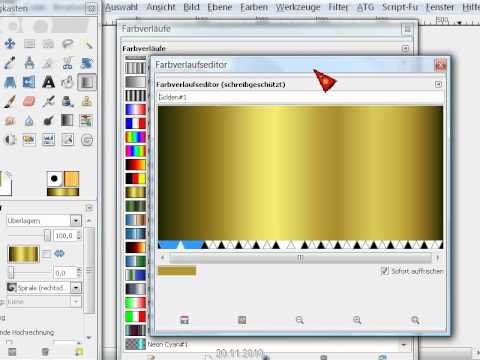This screenshot has width=480, height=360.
Task: Click the blue reverse gradient arrows icon
Action: [x=59, y=254]
